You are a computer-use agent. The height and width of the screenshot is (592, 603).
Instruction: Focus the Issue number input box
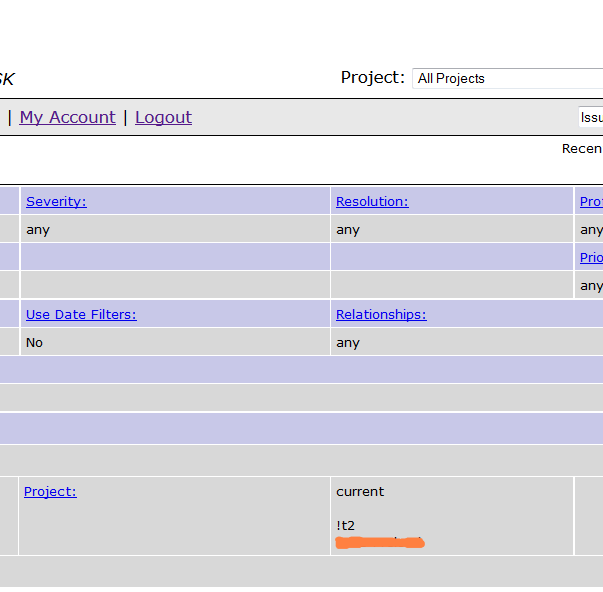pos(590,117)
